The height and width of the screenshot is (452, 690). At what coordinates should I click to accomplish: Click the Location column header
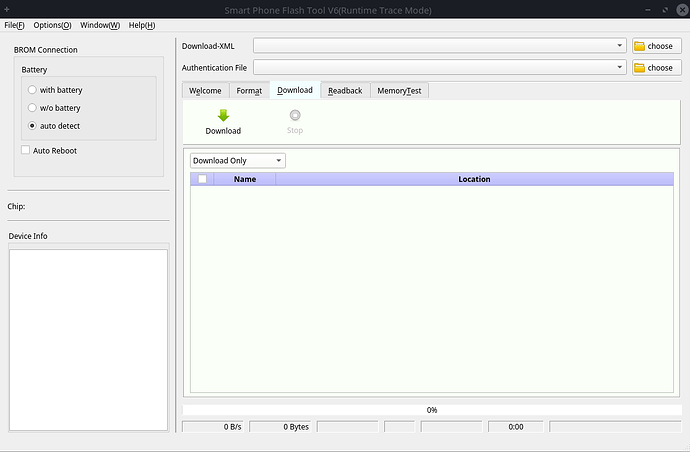[474, 179]
